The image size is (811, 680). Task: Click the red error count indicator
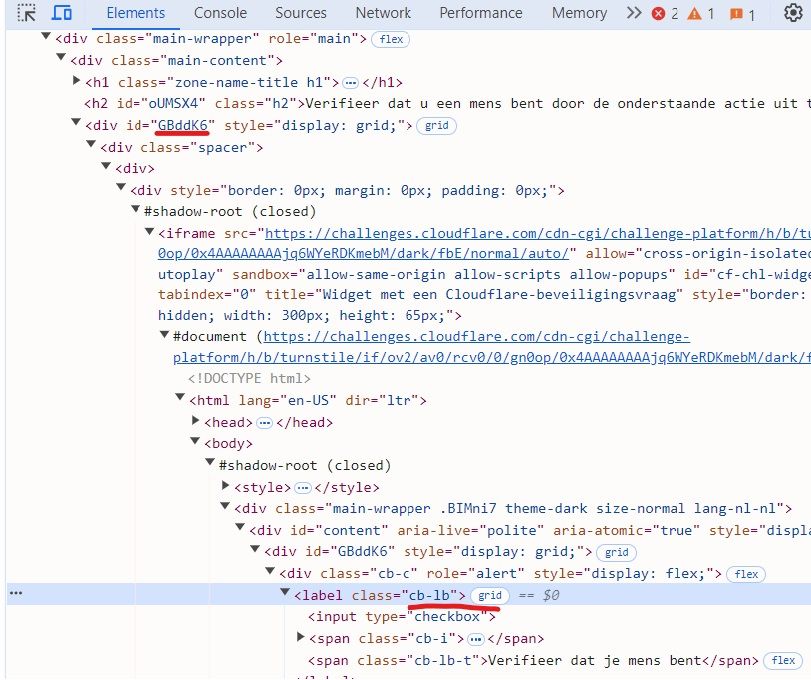[x=665, y=14]
